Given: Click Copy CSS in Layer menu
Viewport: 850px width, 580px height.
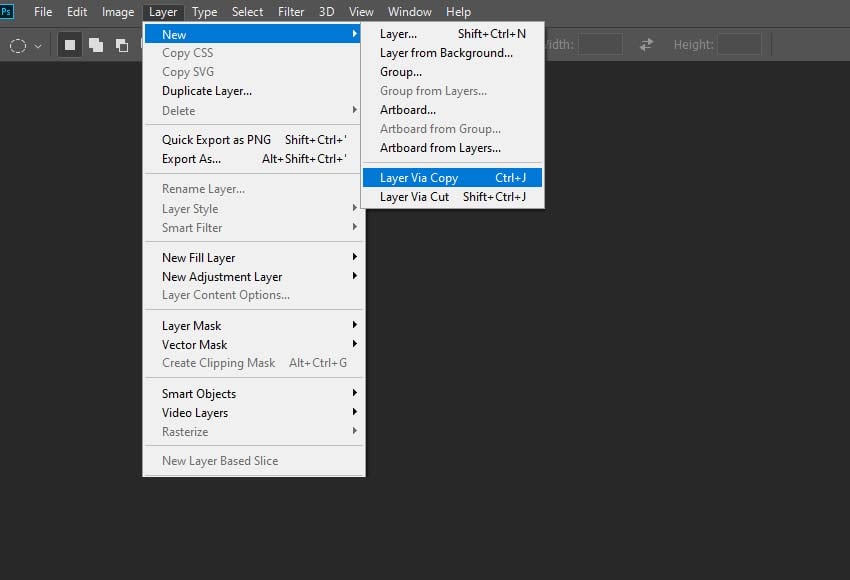Looking at the screenshot, I should tap(253, 53).
